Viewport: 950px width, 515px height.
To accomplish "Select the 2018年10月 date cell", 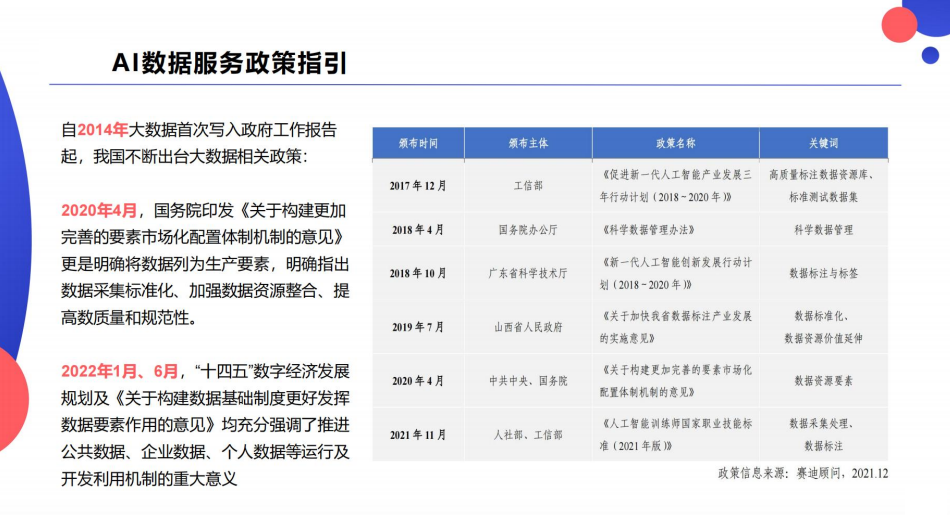I will point(418,273).
